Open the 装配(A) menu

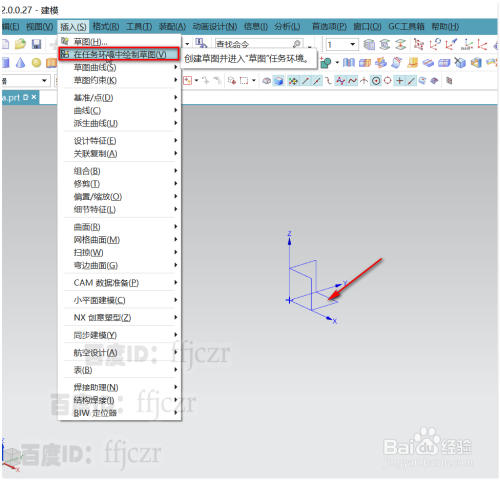(x=172, y=26)
